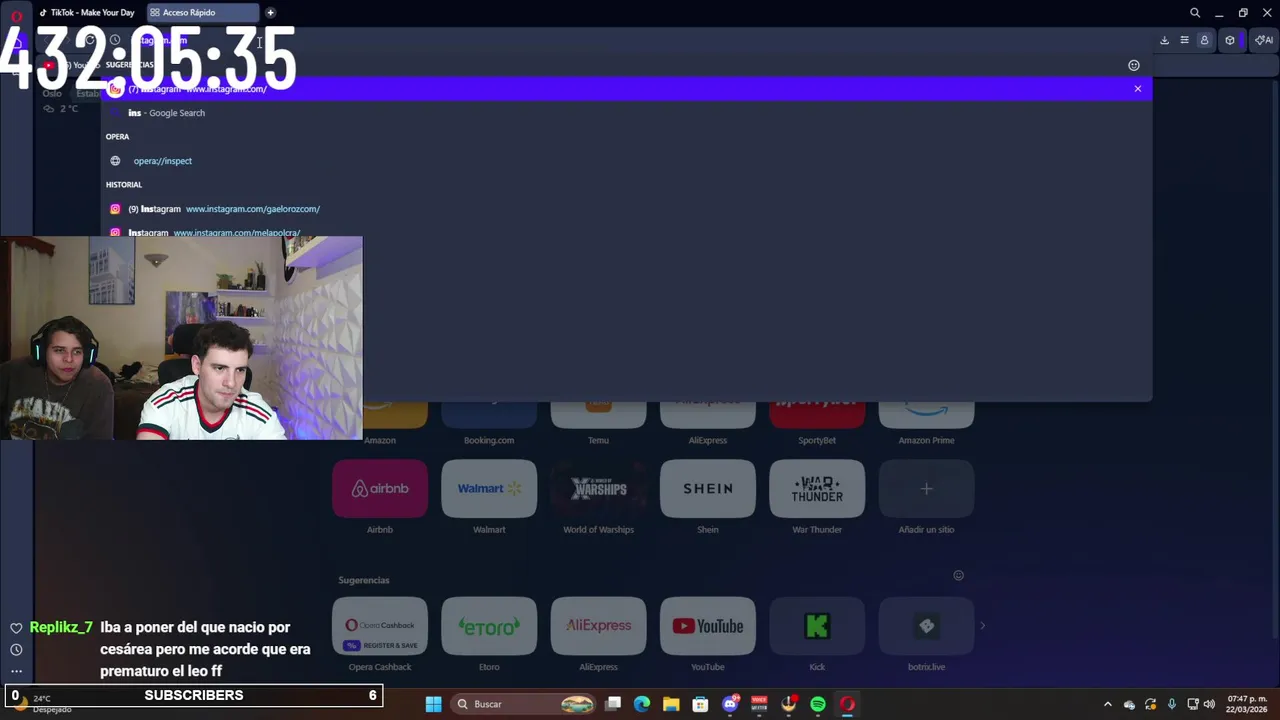Open Microsoft Store from the taskbar
This screenshot has width=1280, height=720.
tap(700, 704)
